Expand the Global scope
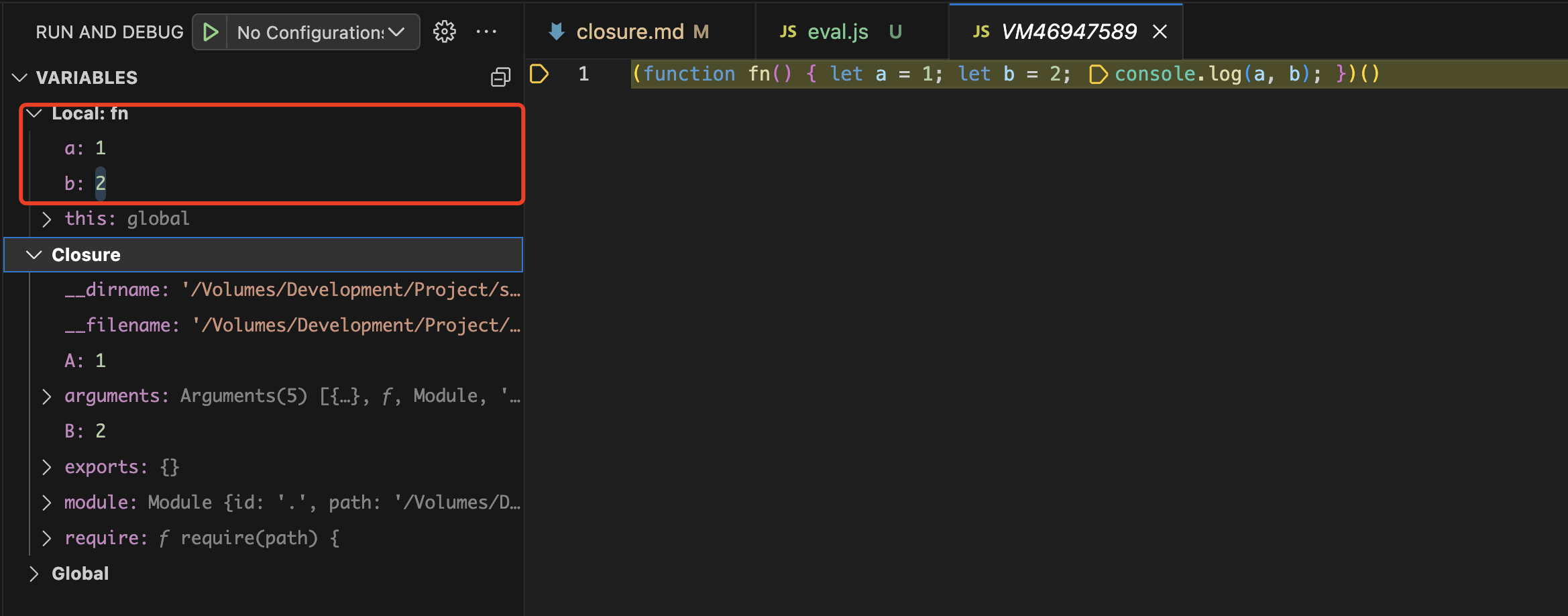 tap(34, 574)
